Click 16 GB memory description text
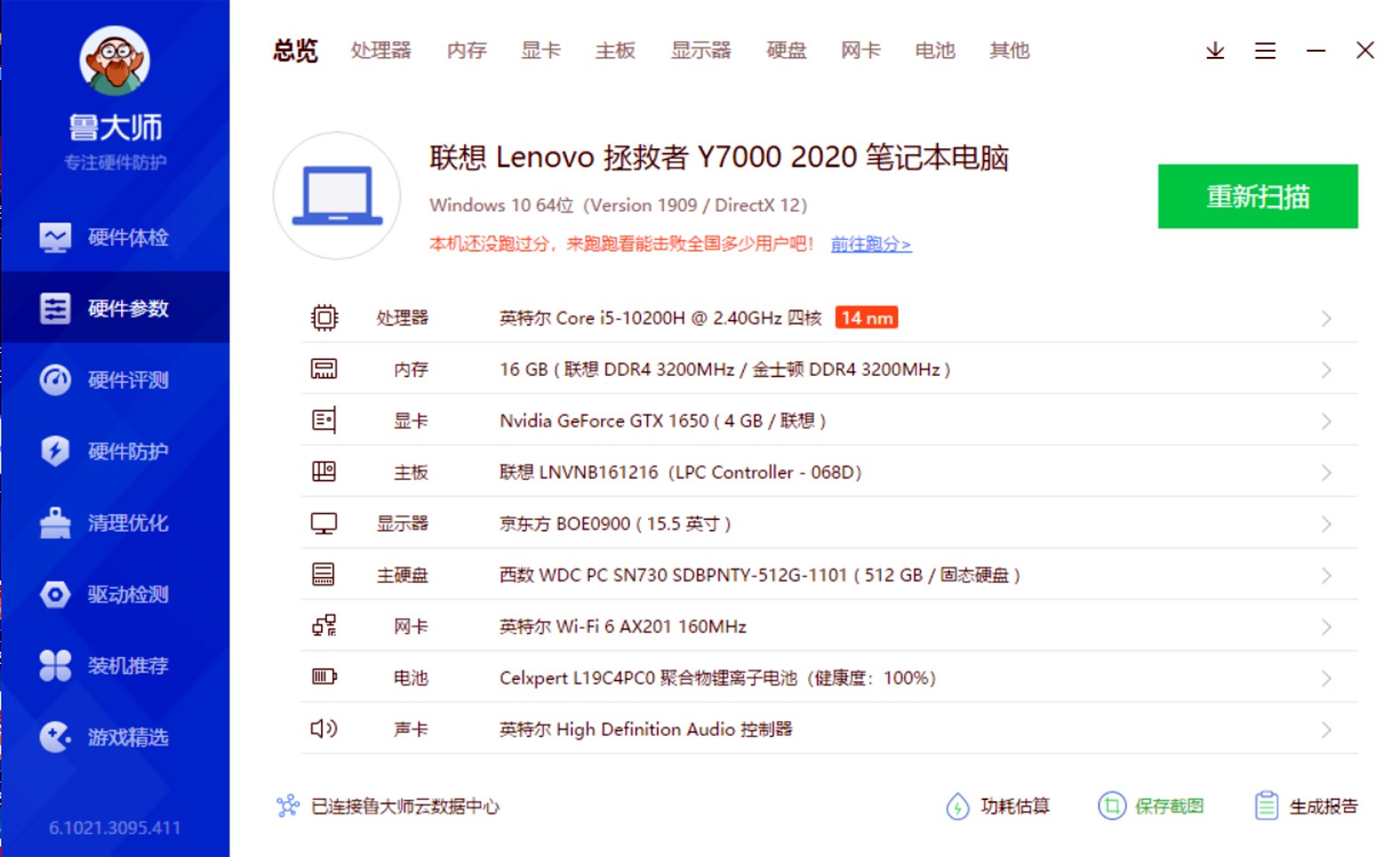This screenshot has height=857, width=1400. click(725, 369)
